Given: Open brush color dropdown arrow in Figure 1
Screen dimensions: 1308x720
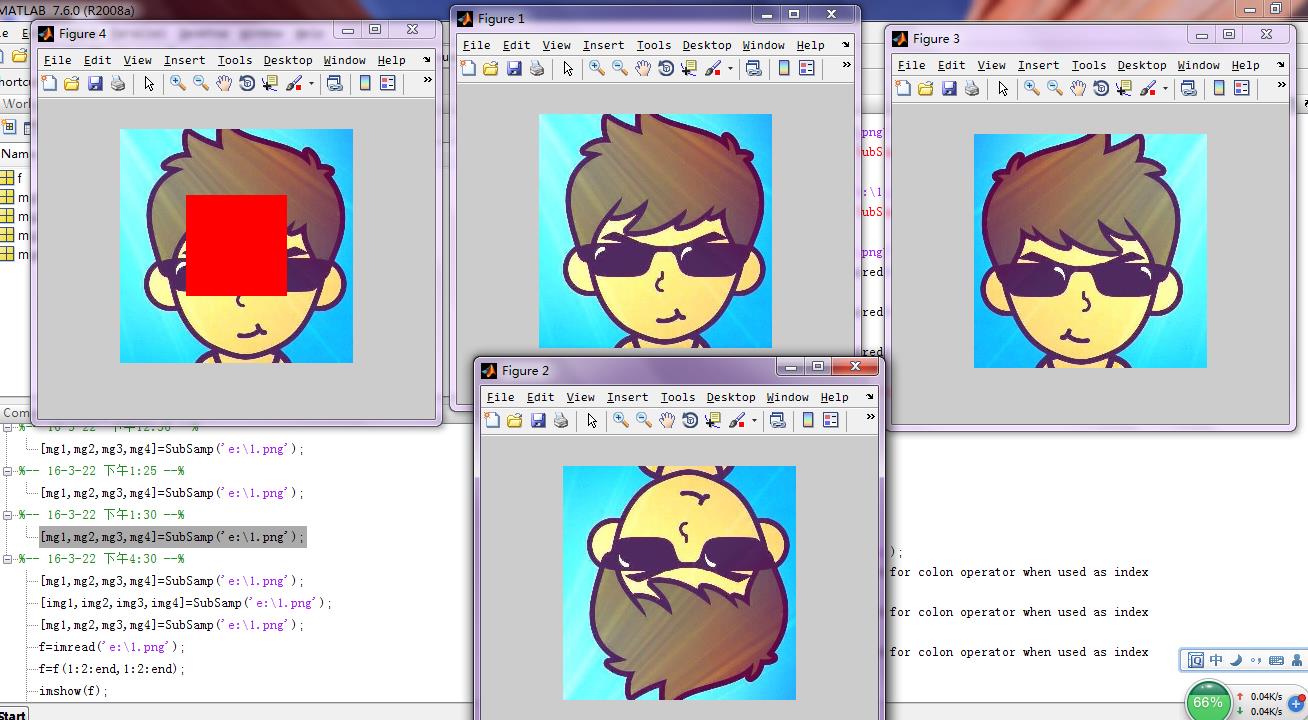Looking at the screenshot, I should coord(730,68).
